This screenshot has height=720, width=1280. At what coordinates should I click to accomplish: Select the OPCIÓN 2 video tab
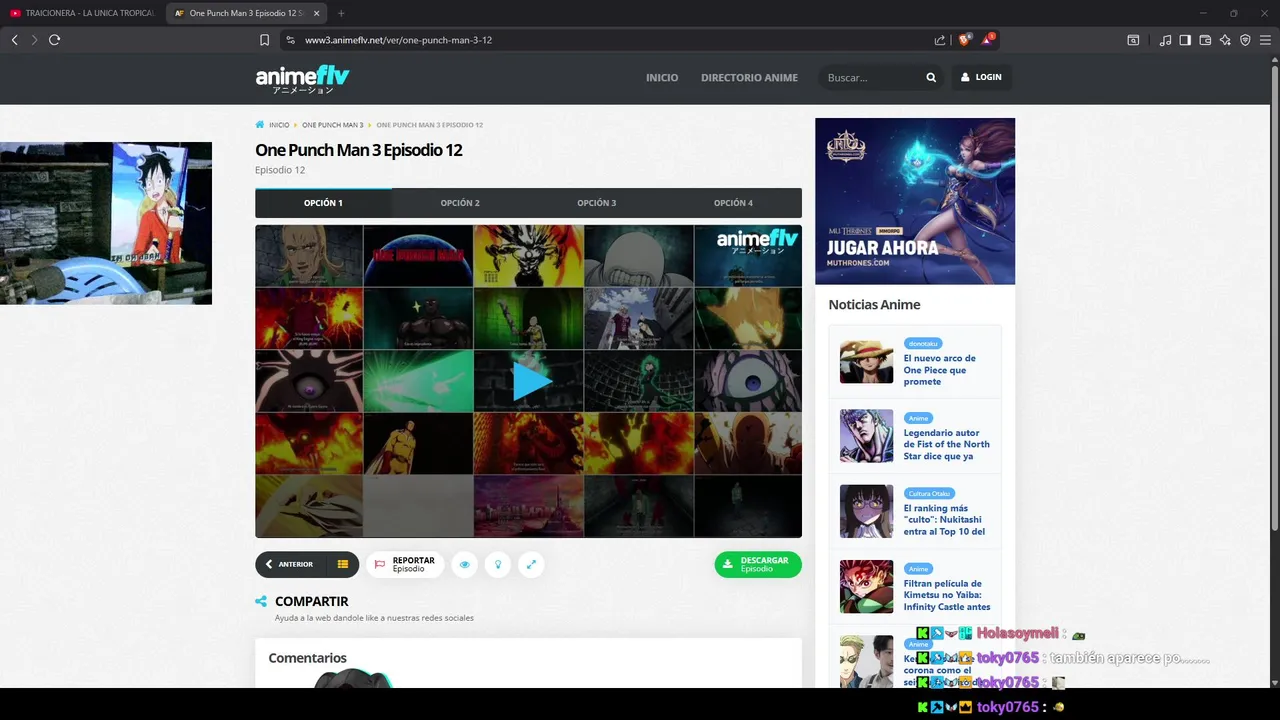tap(460, 203)
